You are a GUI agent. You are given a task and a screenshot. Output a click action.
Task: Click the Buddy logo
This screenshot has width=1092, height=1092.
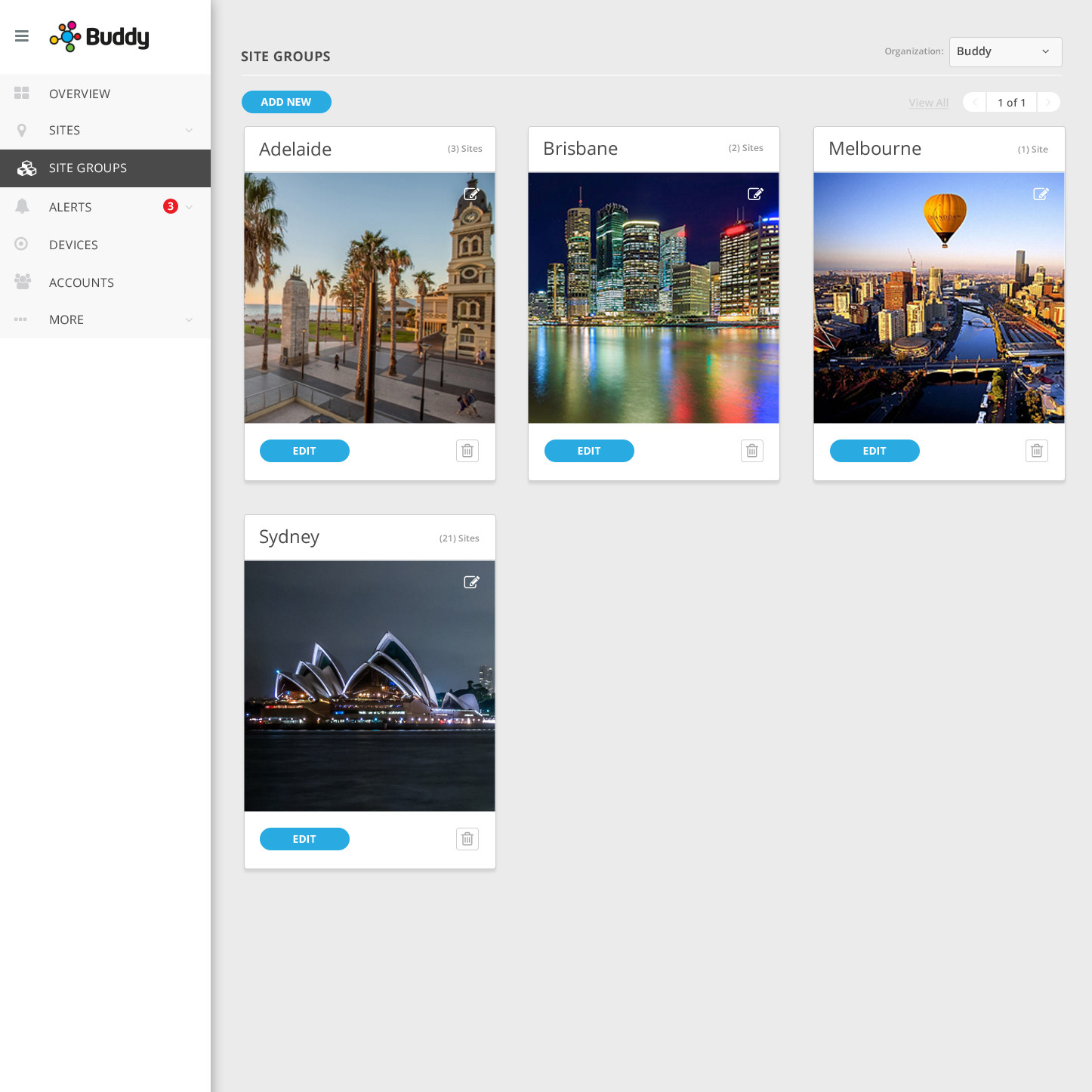99,36
